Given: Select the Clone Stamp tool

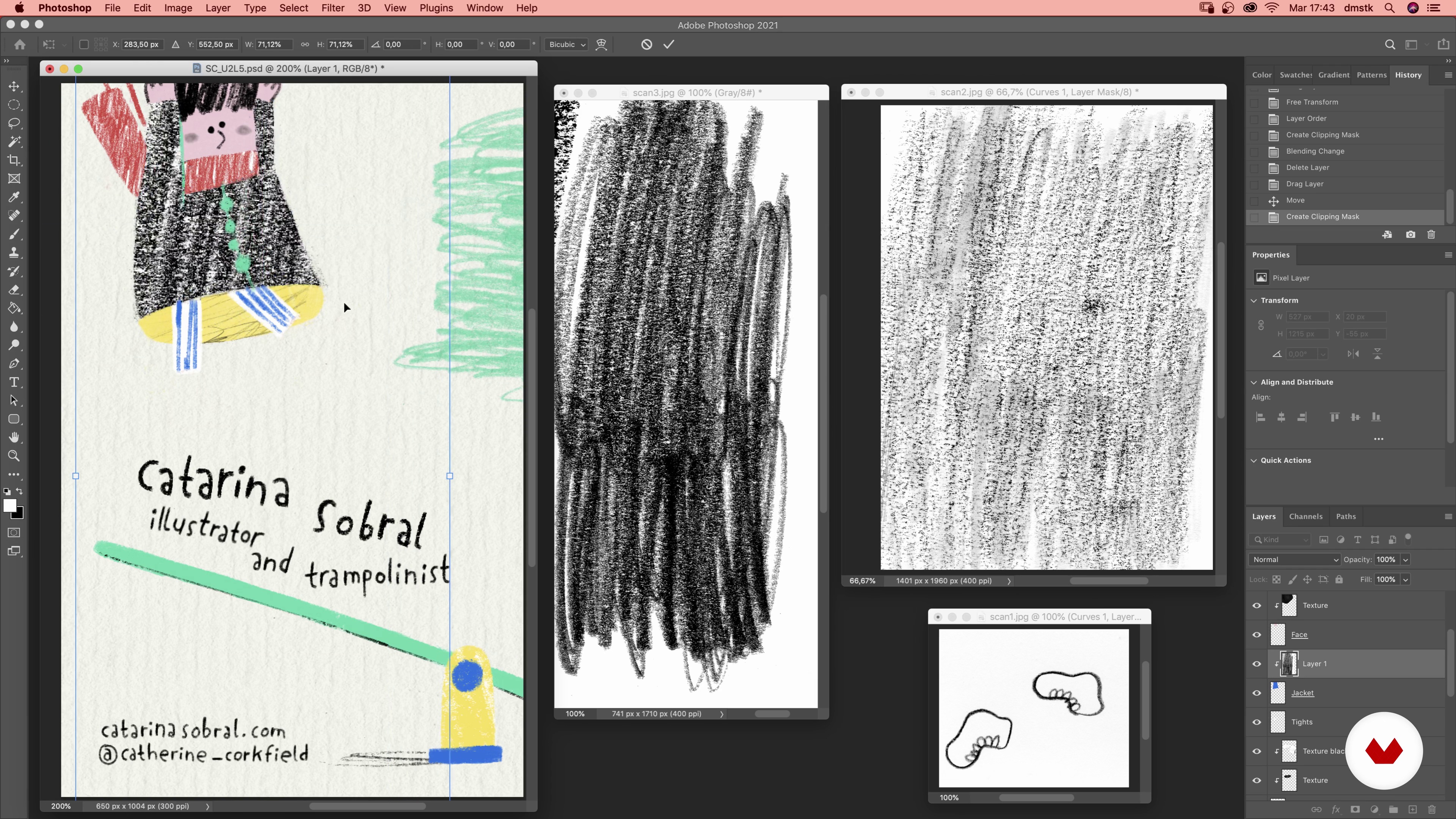Looking at the screenshot, I should tap(14, 253).
